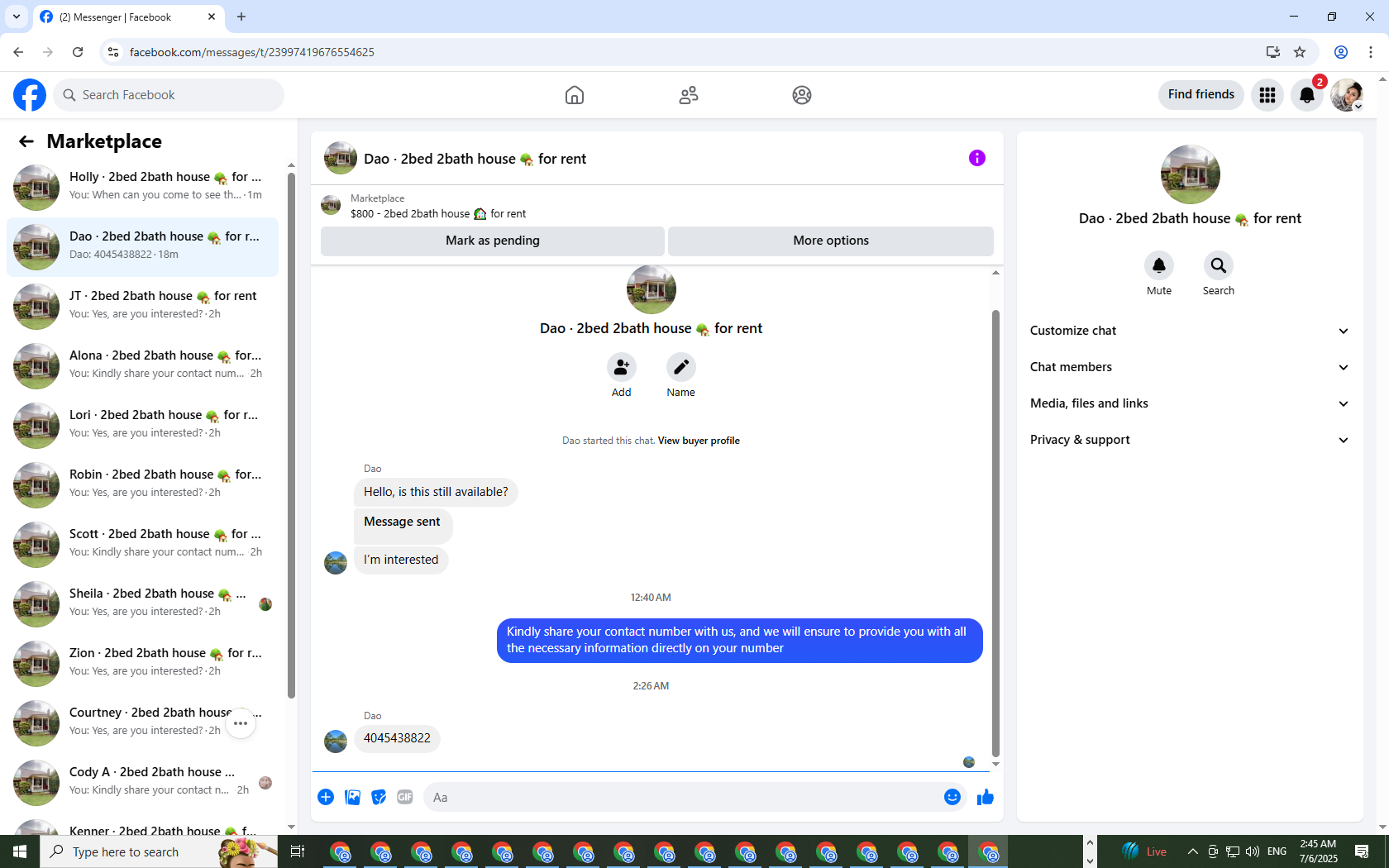Open Alona conversation in the list
Image resolution: width=1389 pixels, height=868 pixels.
click(x=143, y=365)
